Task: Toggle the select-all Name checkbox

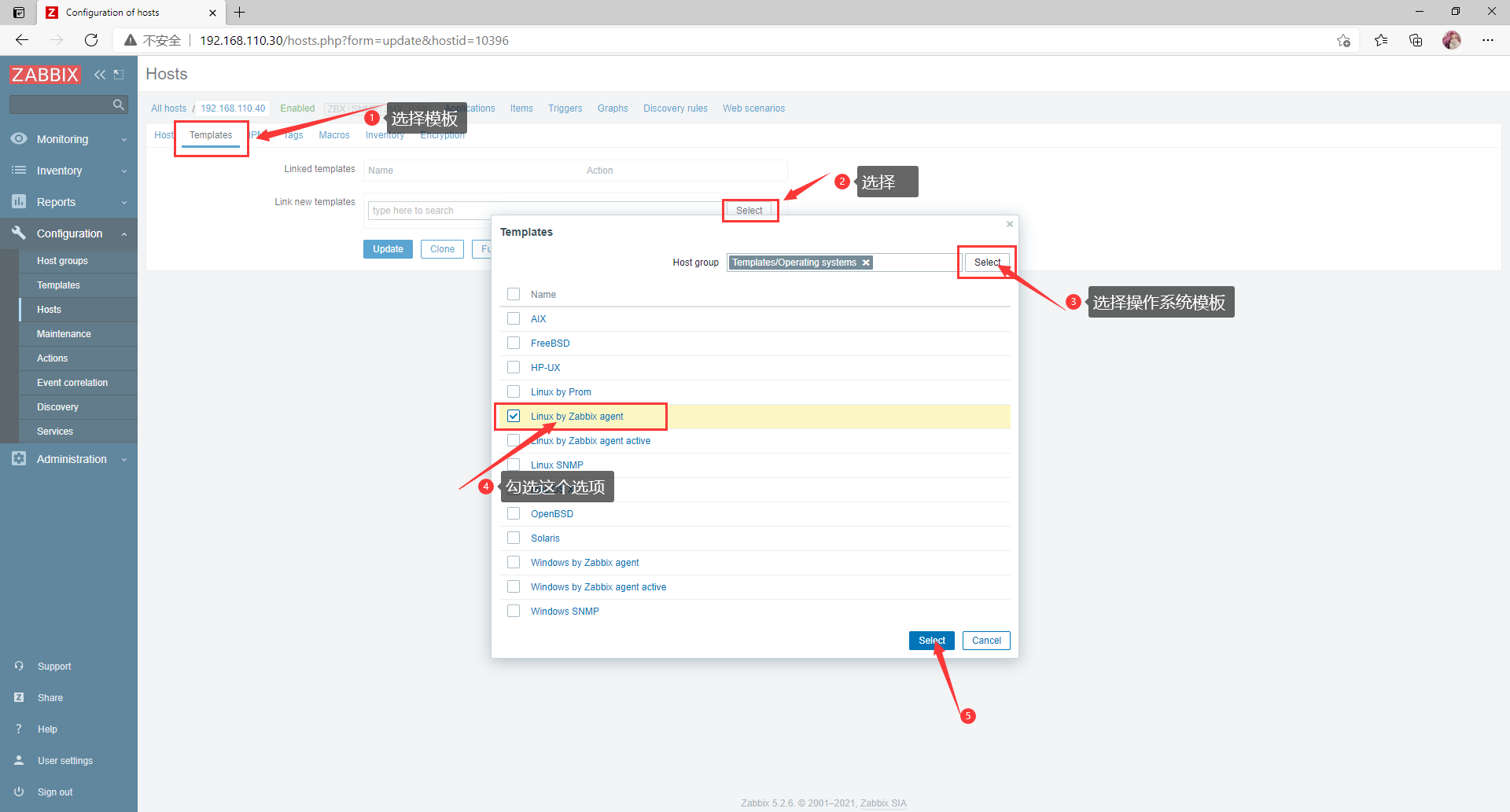Action: pos(514,294)
